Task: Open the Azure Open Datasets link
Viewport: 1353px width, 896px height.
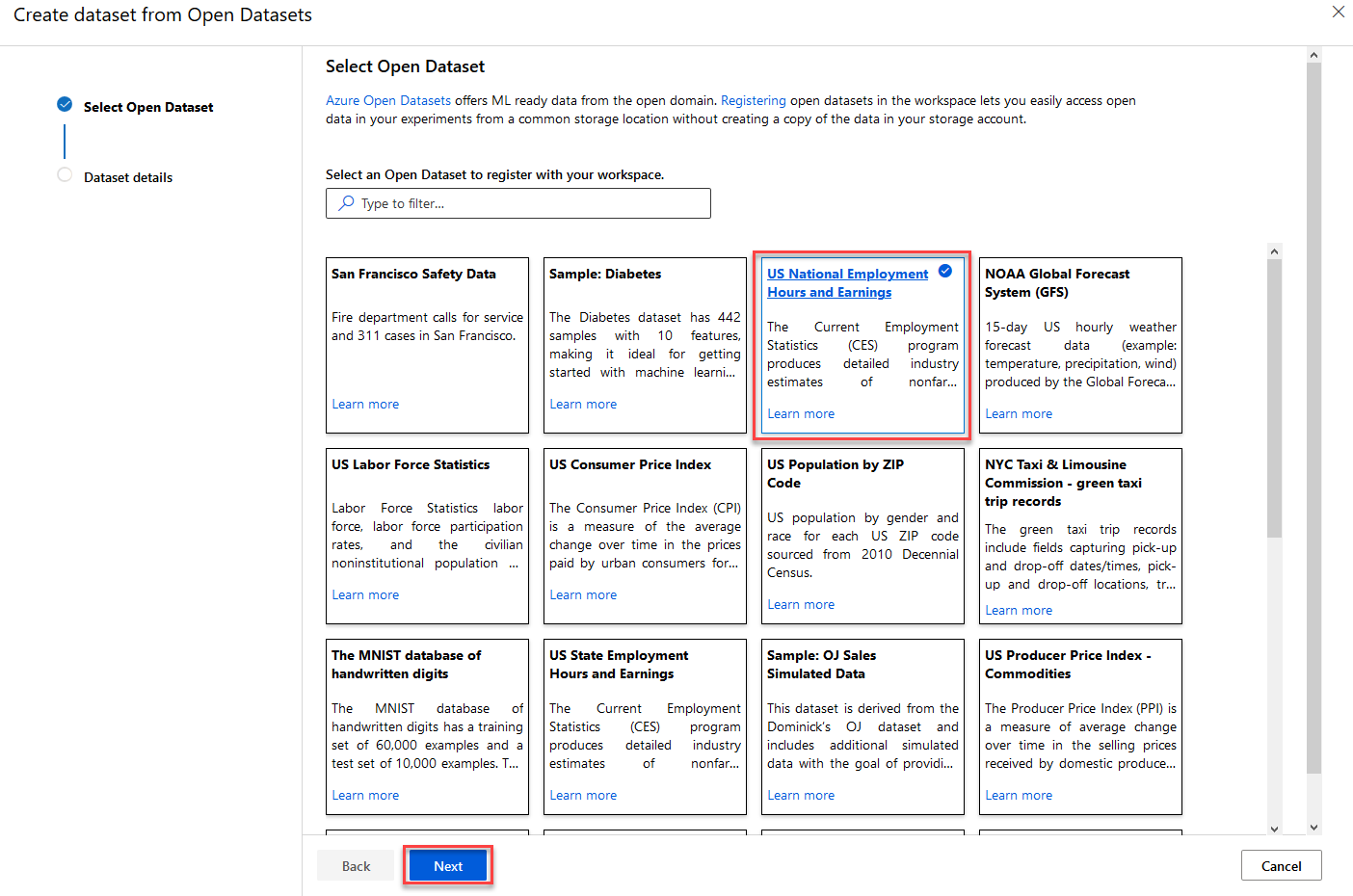Action: 388,100
